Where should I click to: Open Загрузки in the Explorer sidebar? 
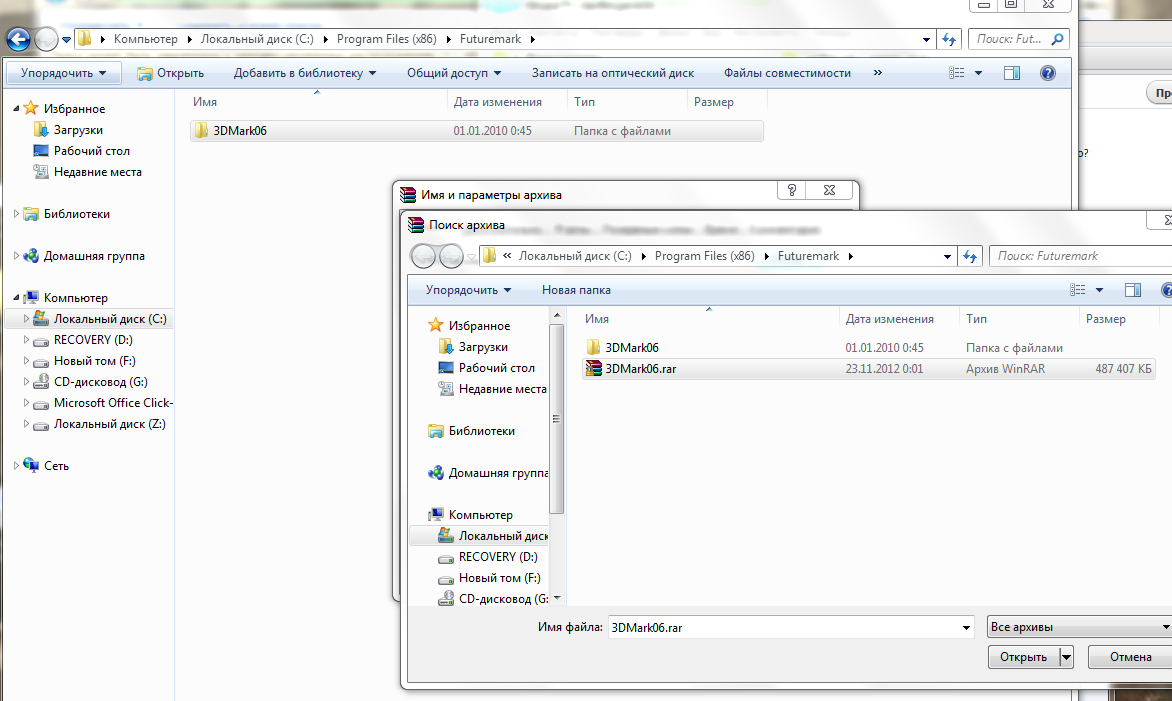78,130
